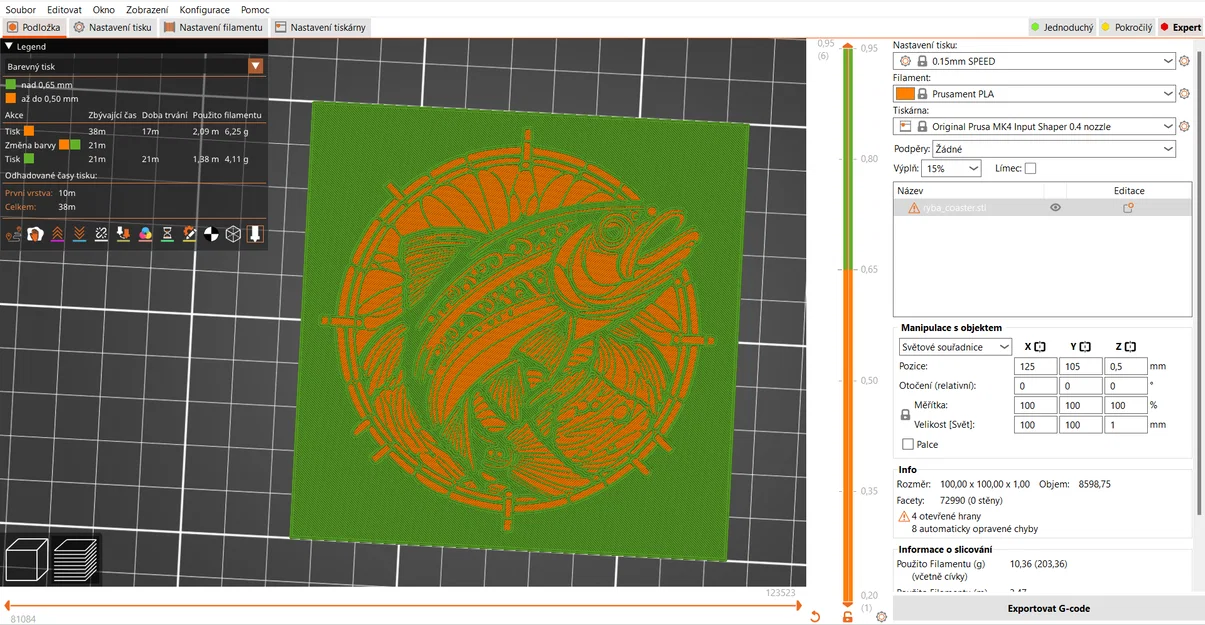This screenshot has height=625, width=1205.
Task: Switch to Nastavení tisku tab
Action: coord(113,27)
